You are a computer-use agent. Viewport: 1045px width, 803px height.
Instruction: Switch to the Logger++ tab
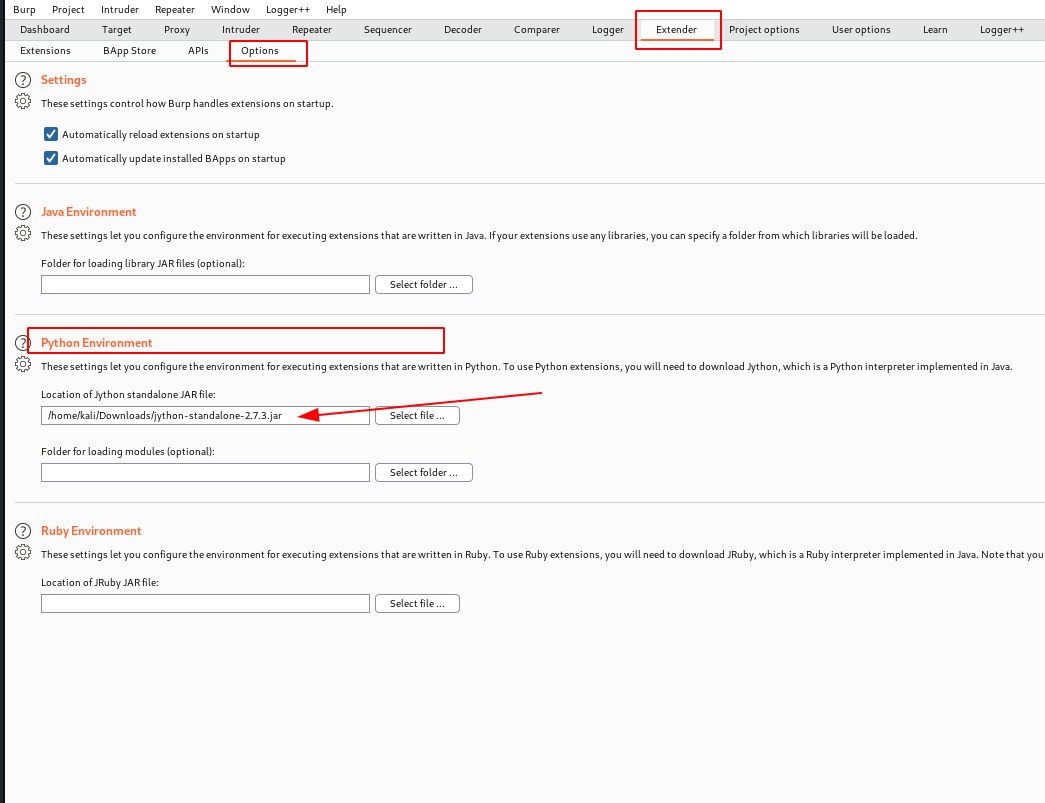coord(1002,29)
